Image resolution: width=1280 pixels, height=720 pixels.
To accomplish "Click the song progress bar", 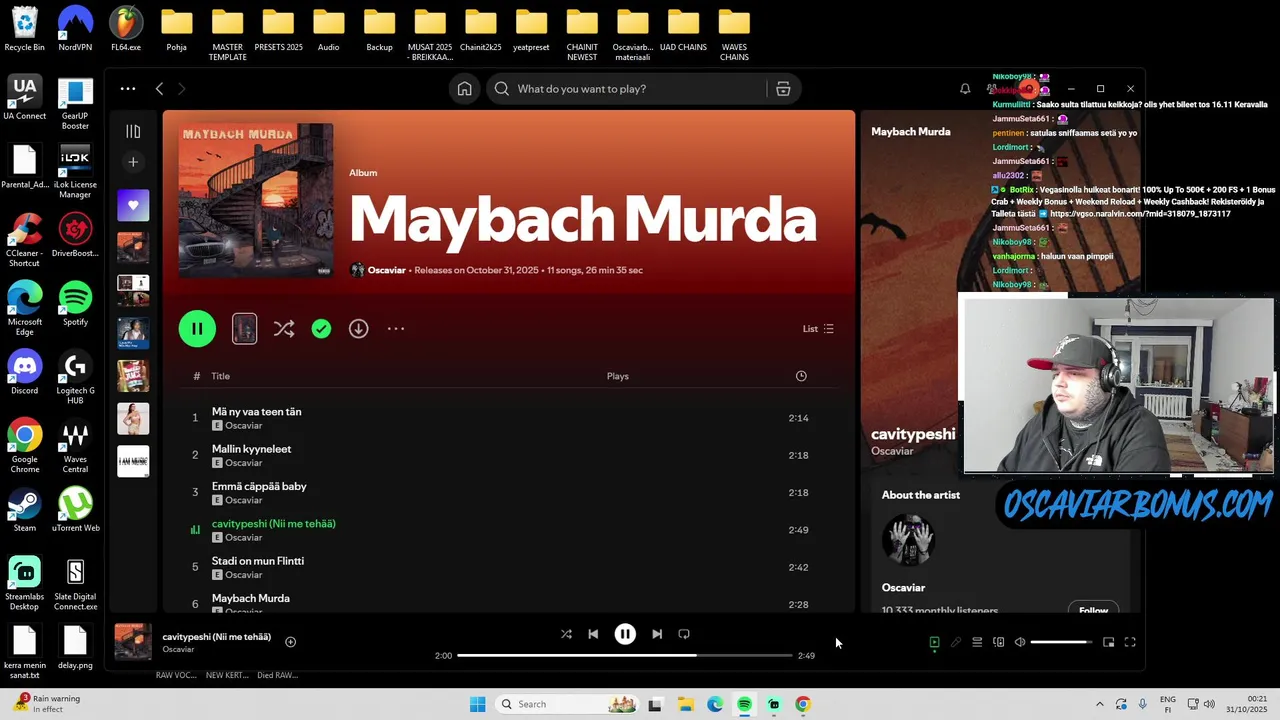I will tap(625, 655).
